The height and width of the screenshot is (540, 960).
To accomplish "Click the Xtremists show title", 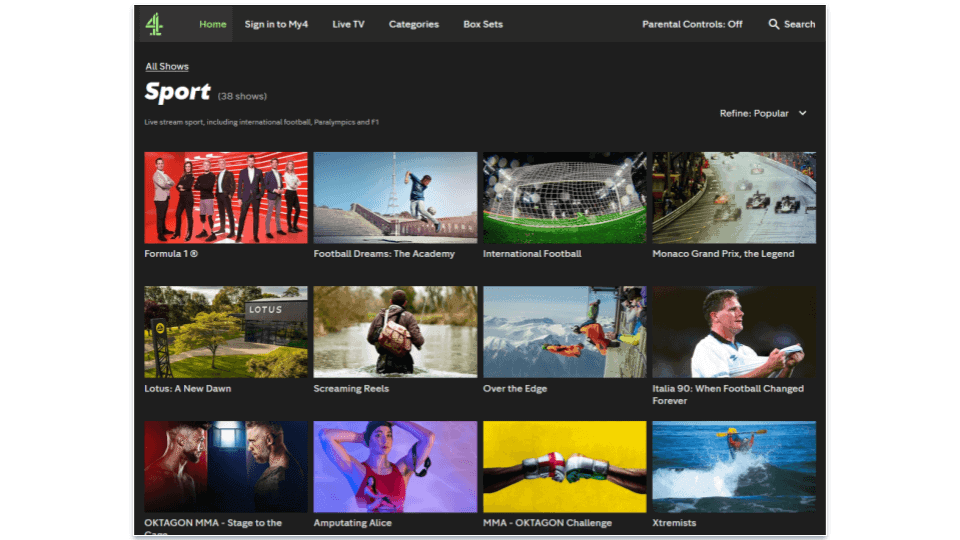I will pos(674,523).
